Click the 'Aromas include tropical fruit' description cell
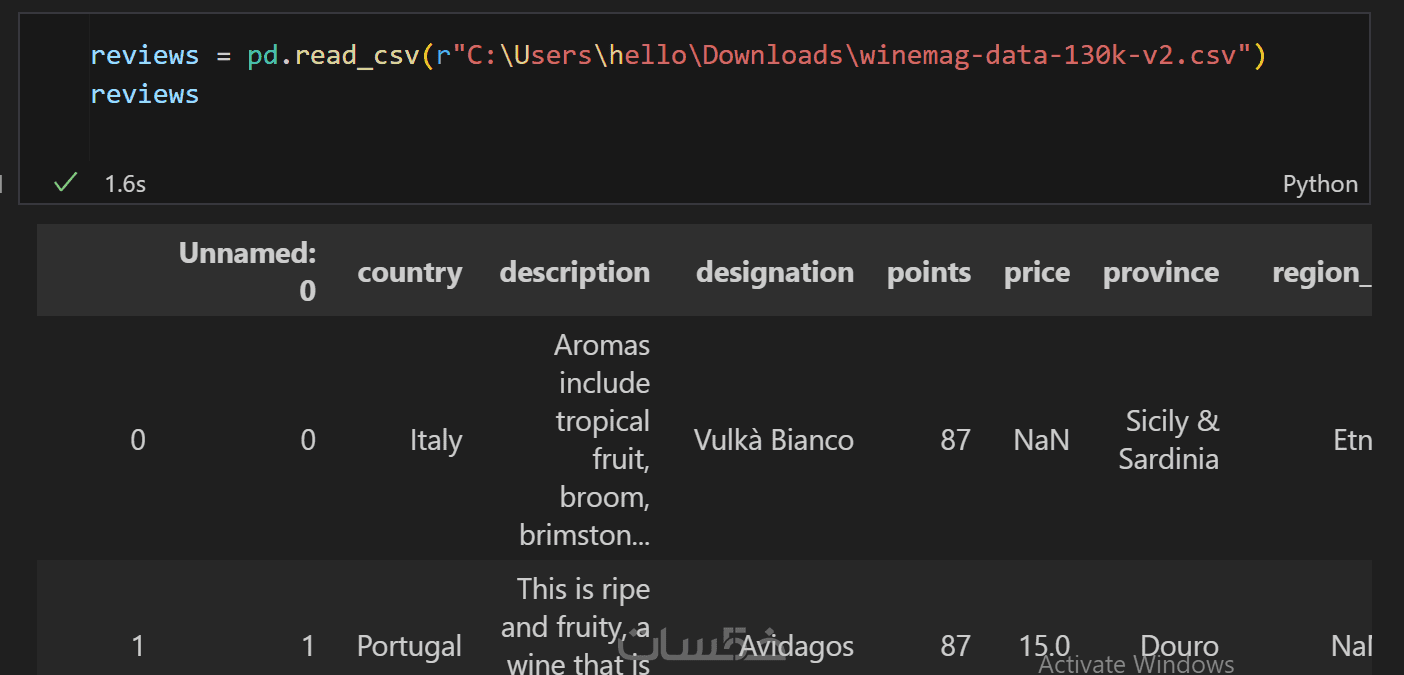This screenshot has height=675, width=1404. [x=590, y=440]
